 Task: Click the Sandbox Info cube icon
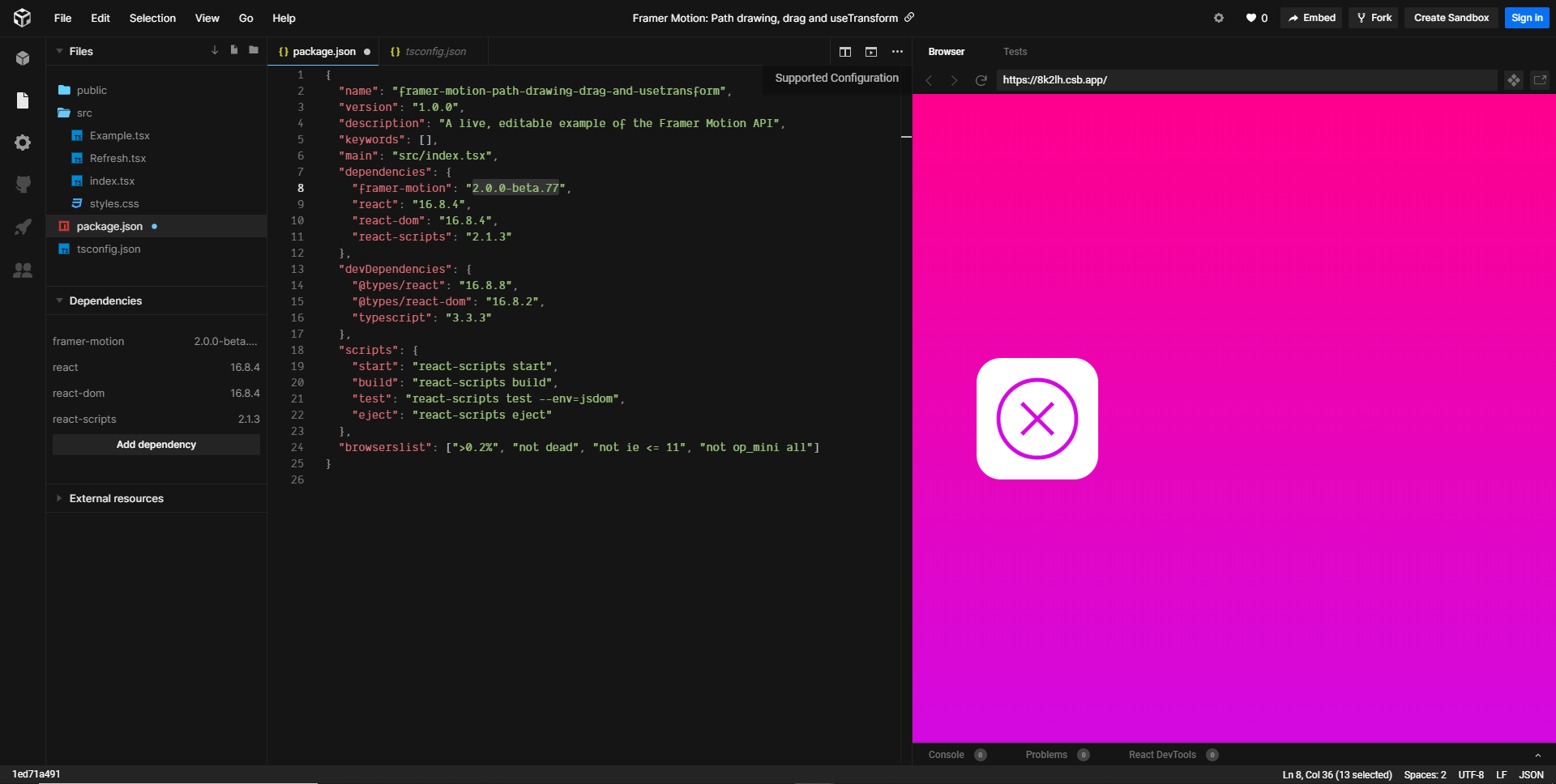click(23, 57)
